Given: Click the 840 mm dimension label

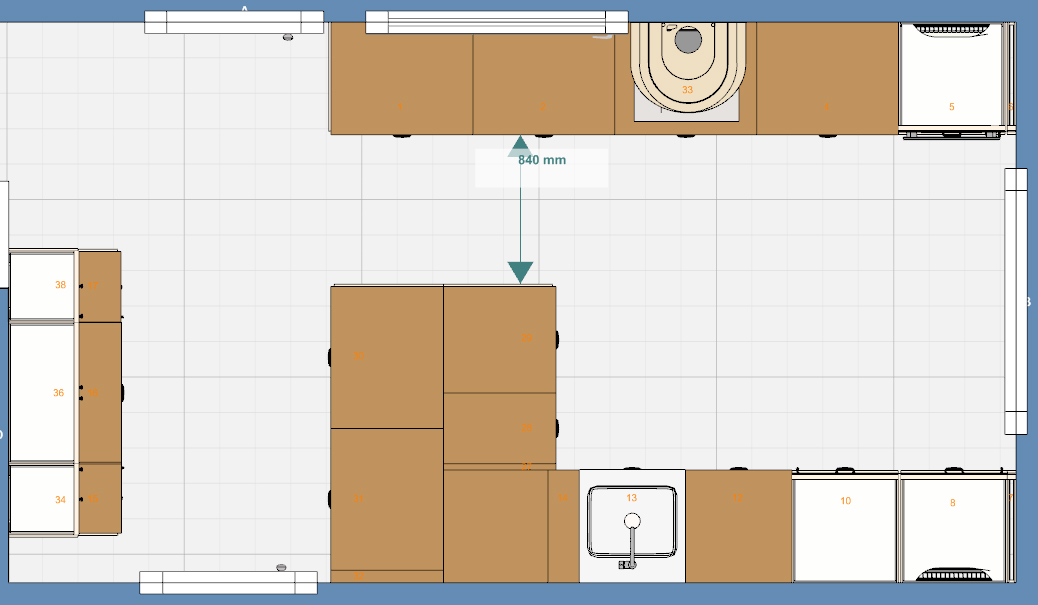Looking at the screenshot, I should click(x=542, y=160).
